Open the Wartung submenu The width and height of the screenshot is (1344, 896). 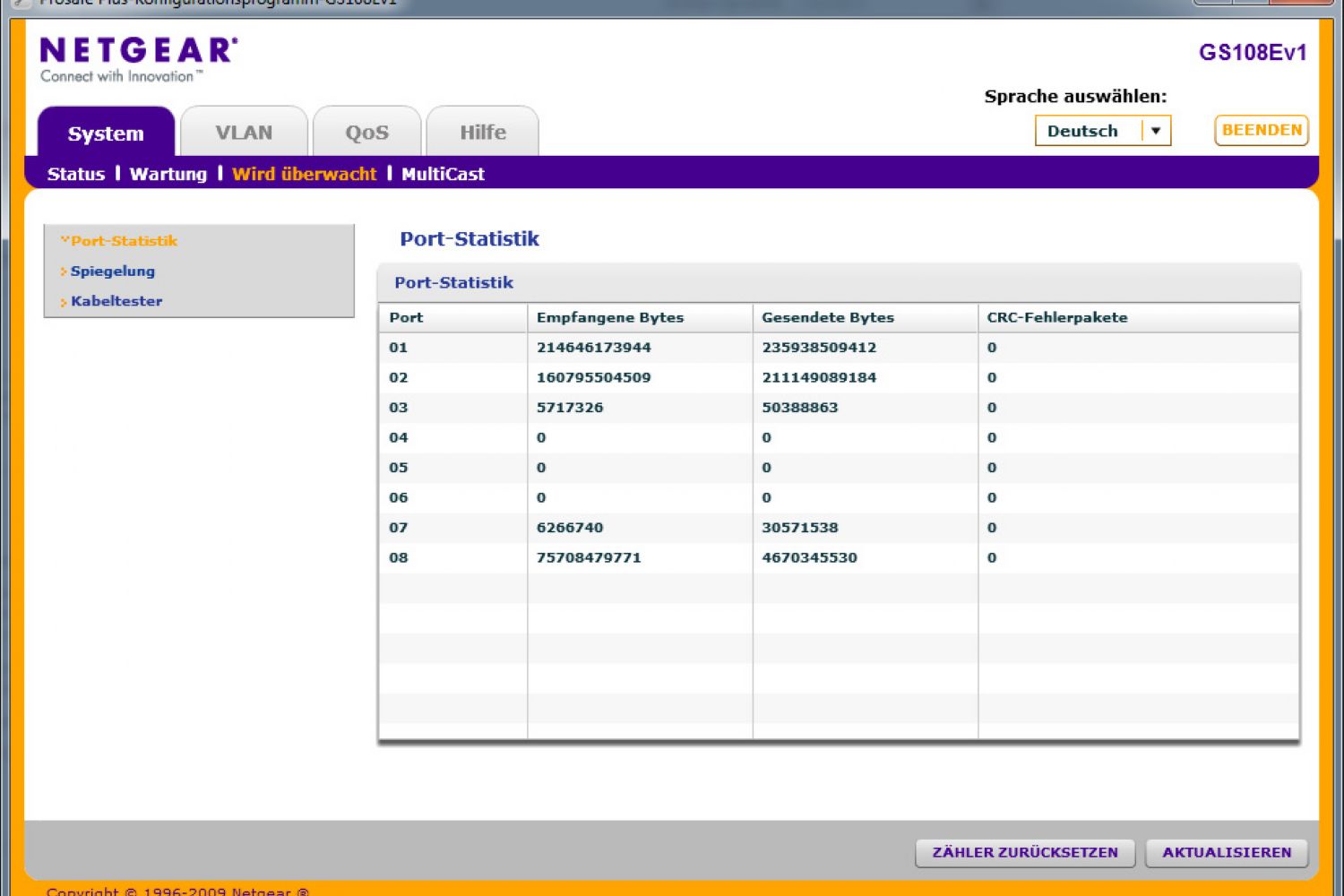pyautogui.click(x=168, y=174)
